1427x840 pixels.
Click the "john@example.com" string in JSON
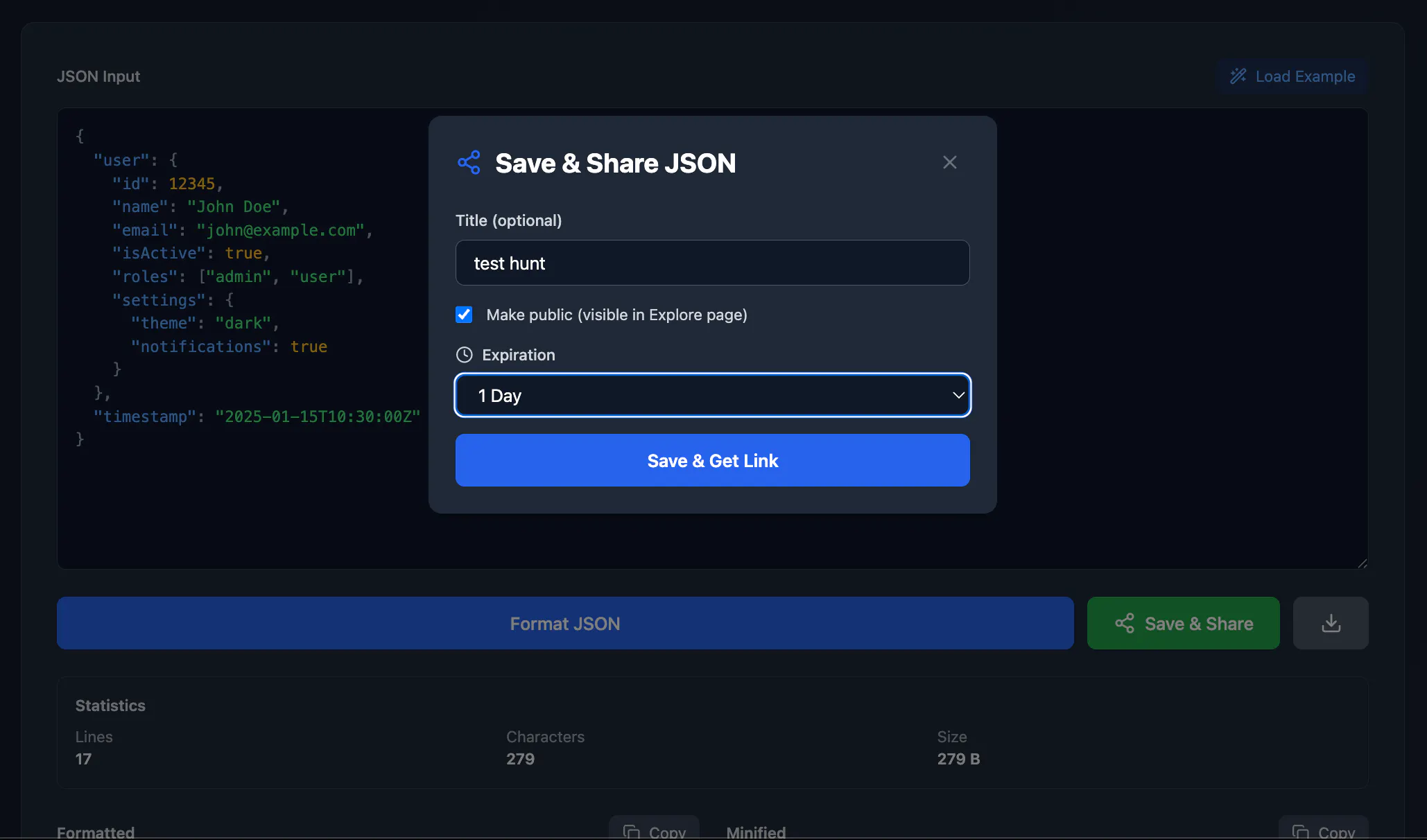[x=281, y=230]
